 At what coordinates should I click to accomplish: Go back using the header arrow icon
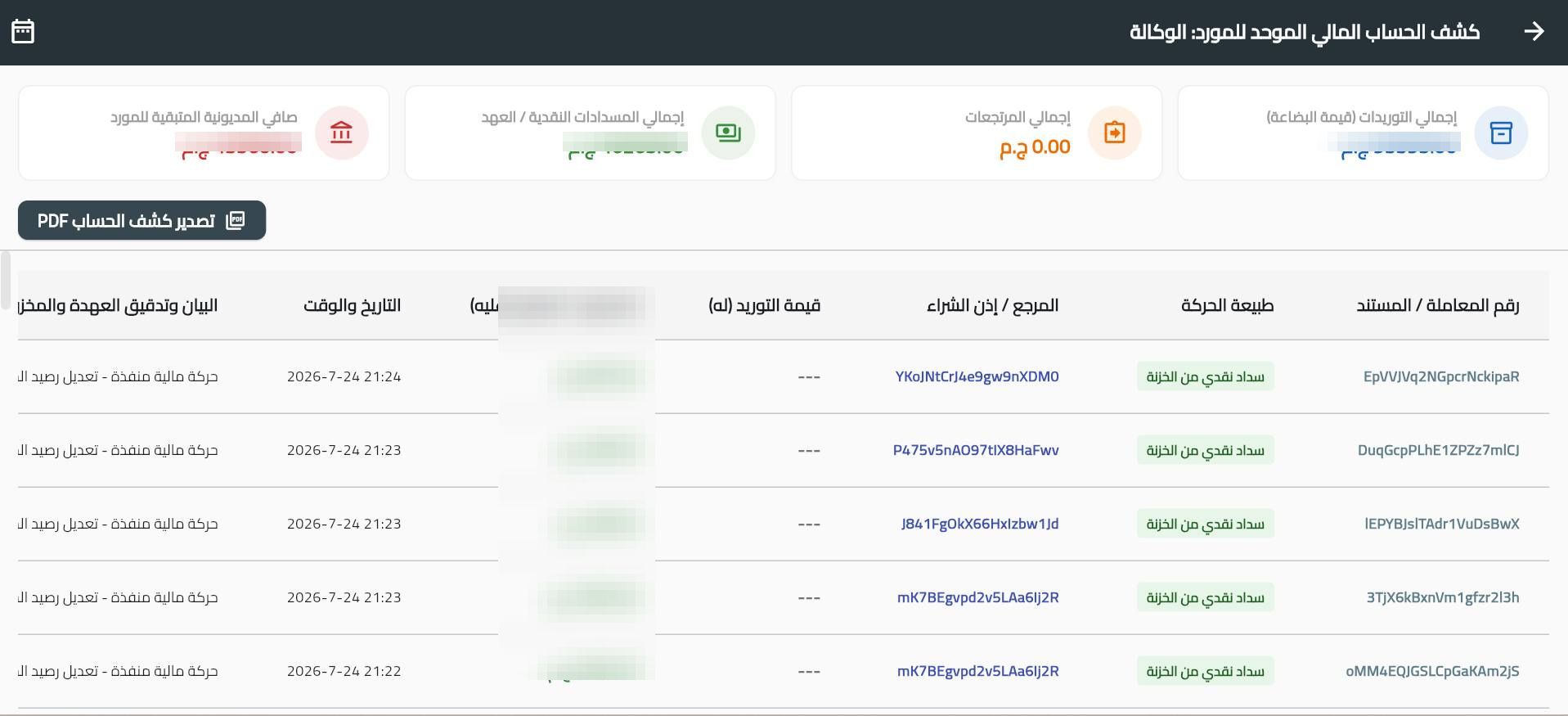(x=1534, y=32)
